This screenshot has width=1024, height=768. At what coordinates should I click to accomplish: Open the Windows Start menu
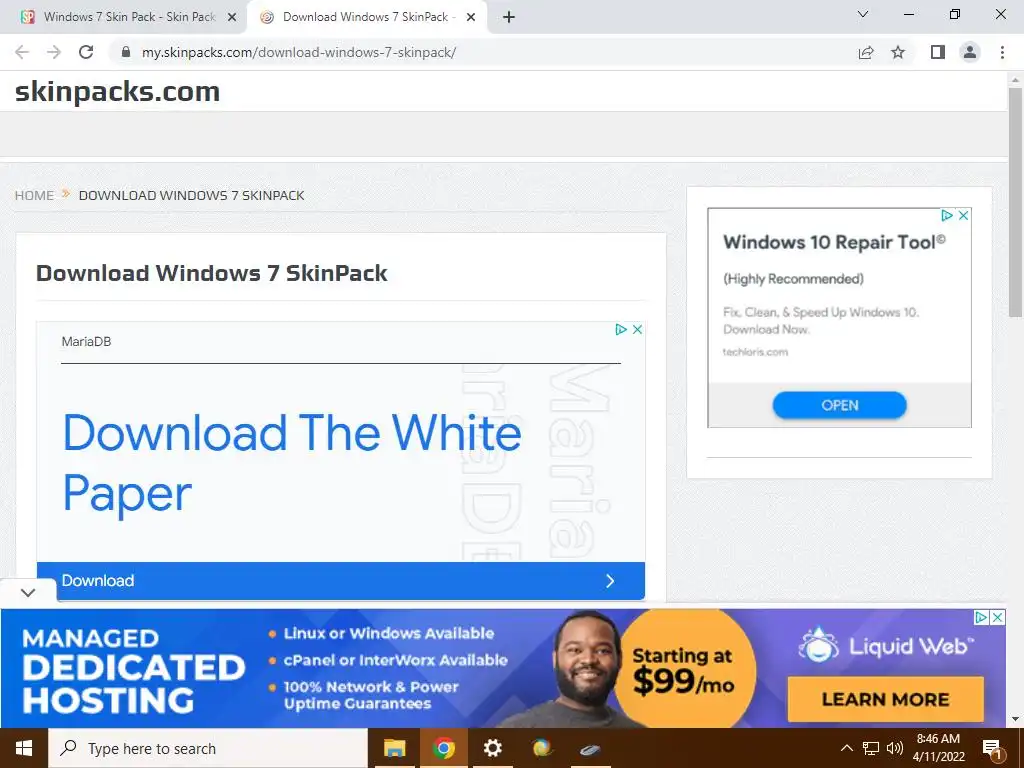coord(24,748)
